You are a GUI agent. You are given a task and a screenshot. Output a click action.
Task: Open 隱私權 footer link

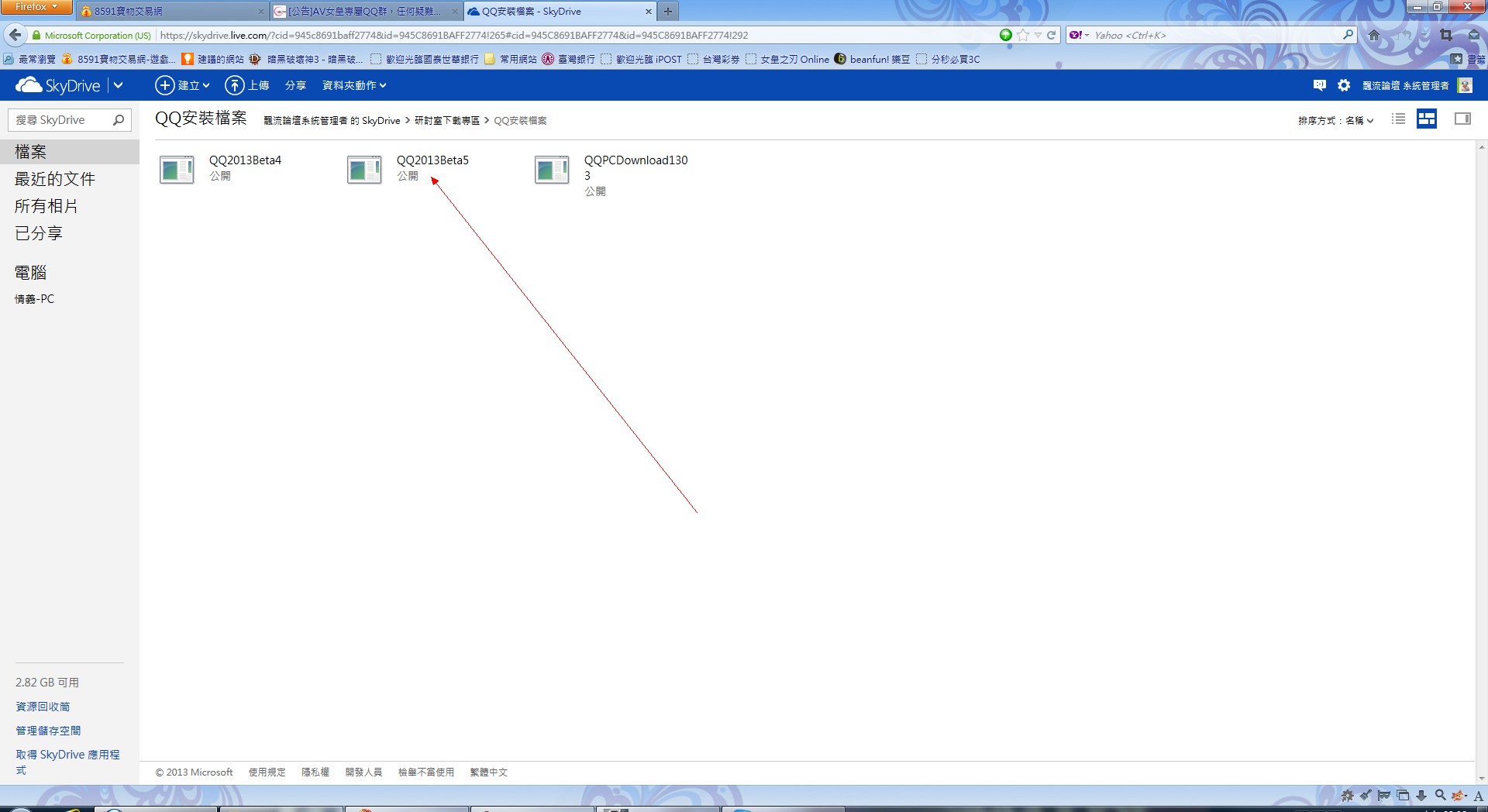tap(315, 772)
